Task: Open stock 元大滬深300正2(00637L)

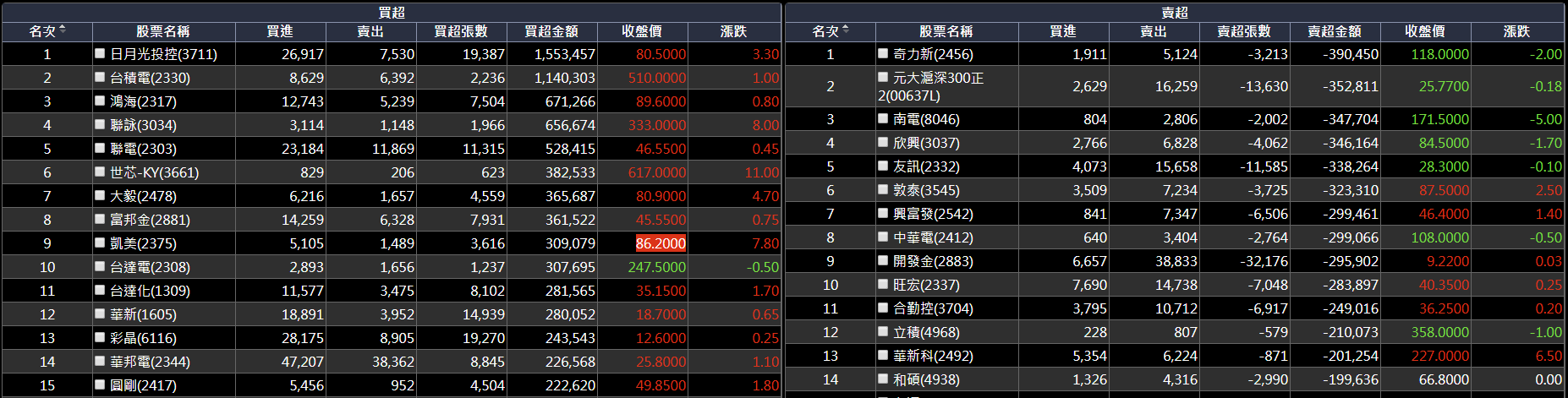Action: (x=930, y=86)
